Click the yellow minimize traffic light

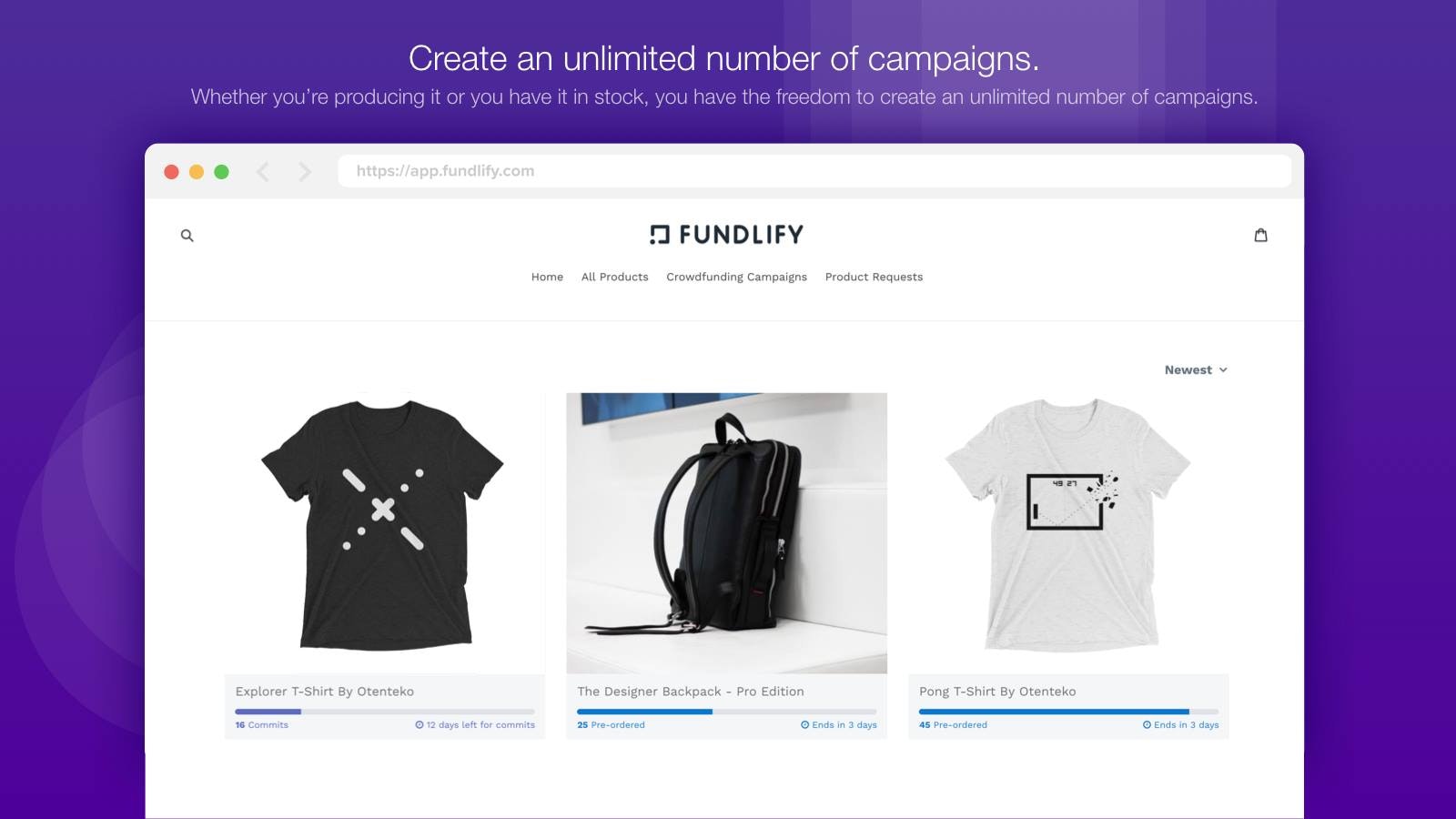(197, 170)
